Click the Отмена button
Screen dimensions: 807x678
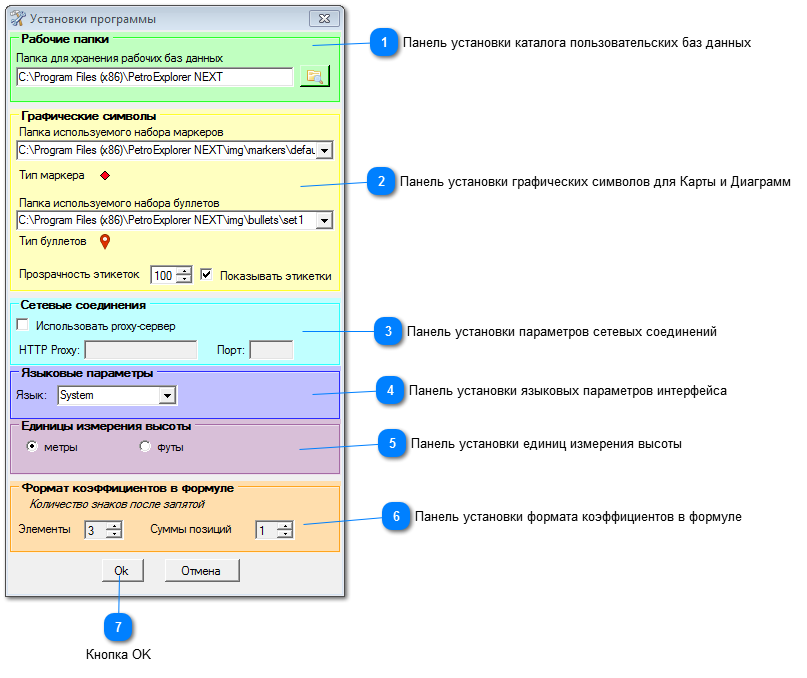point(202,570)
